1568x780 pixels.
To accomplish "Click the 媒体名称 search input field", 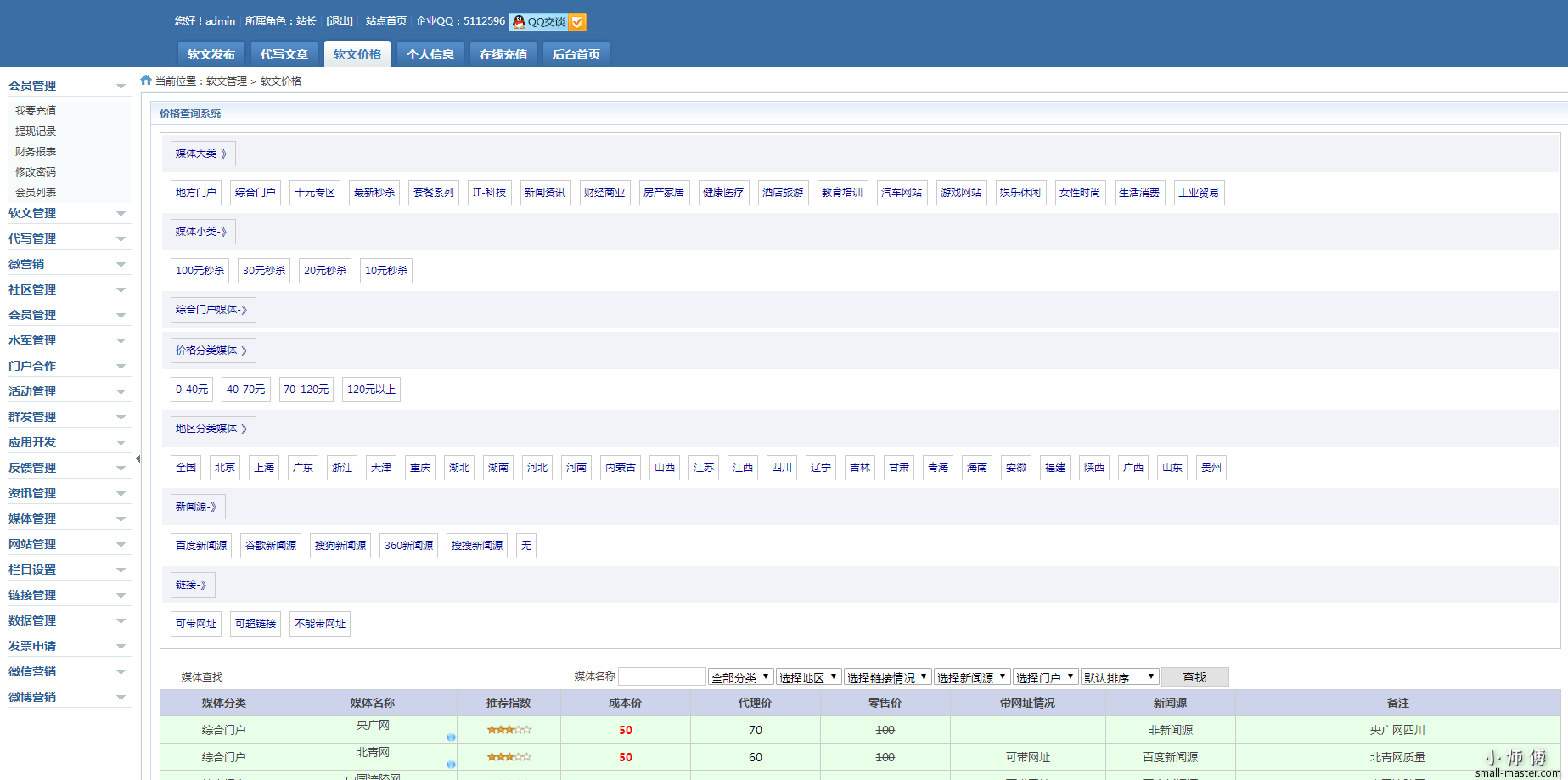I will [x=662, y=676].
